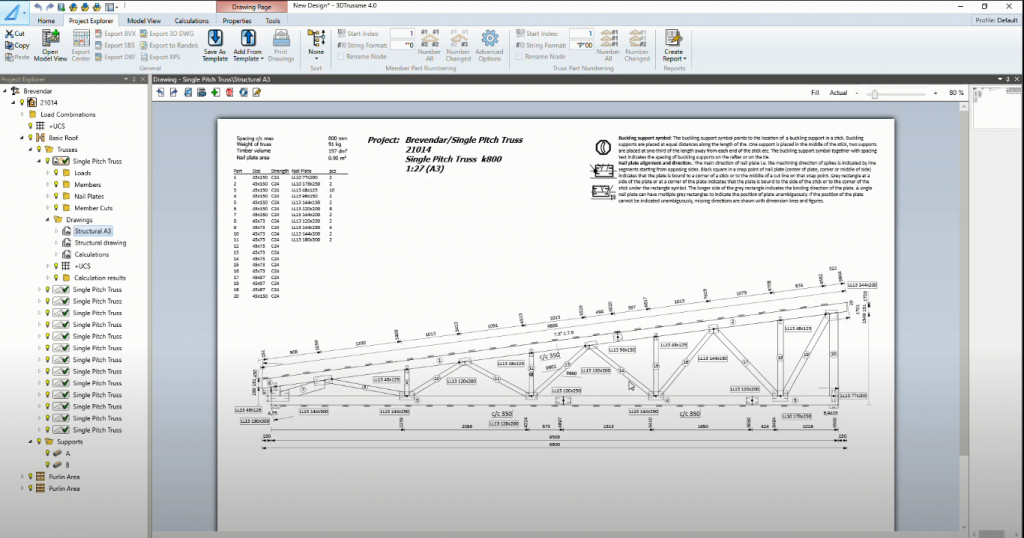
Task: Click the Export BVX icon
Action: pyautogui.click(x=99, y=33)
